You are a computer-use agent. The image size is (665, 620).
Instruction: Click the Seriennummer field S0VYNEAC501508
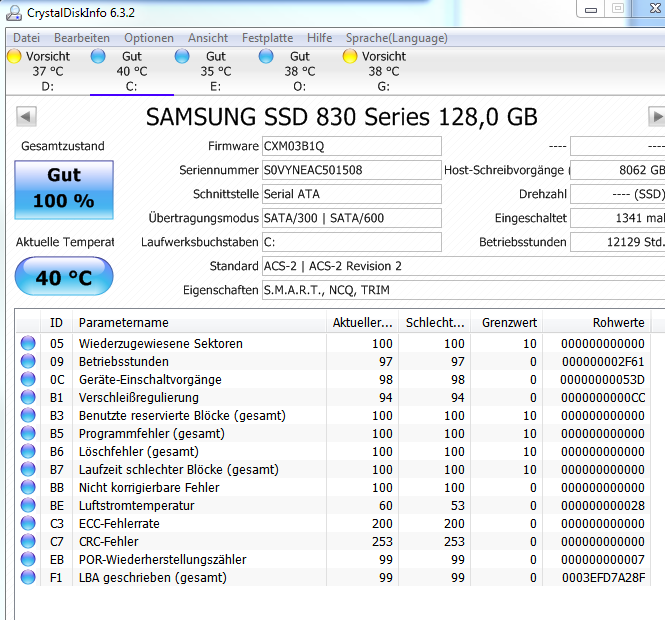pyautogui.click(x=352, y=170)
